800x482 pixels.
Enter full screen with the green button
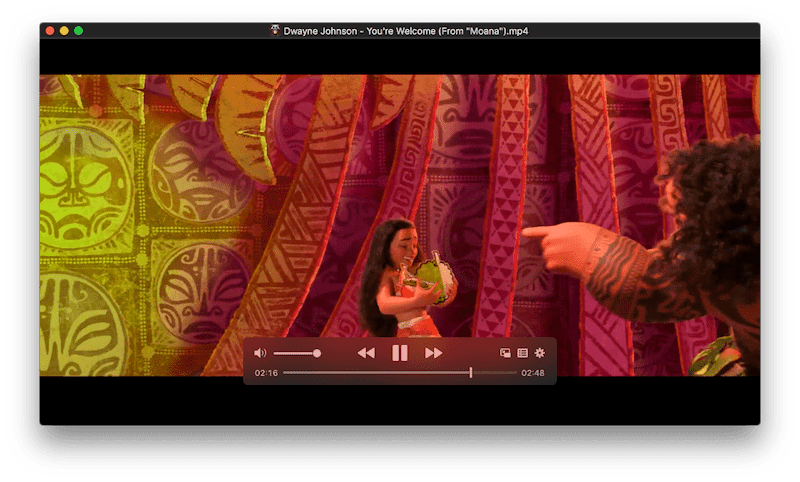pos(79,31)
